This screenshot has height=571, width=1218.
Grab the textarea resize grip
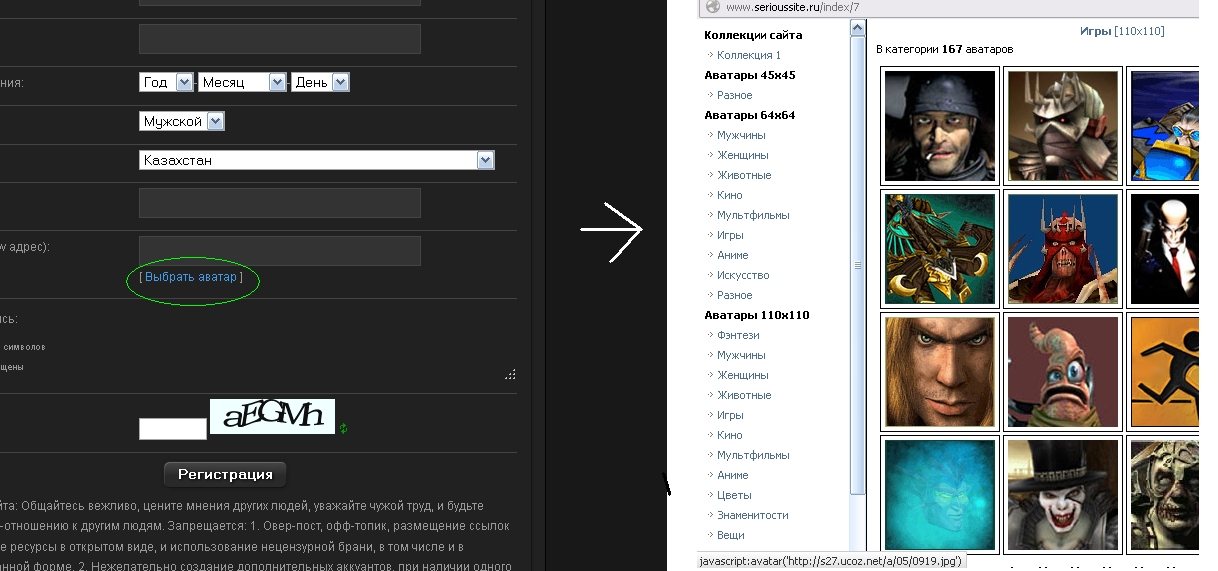pos(511,375)
